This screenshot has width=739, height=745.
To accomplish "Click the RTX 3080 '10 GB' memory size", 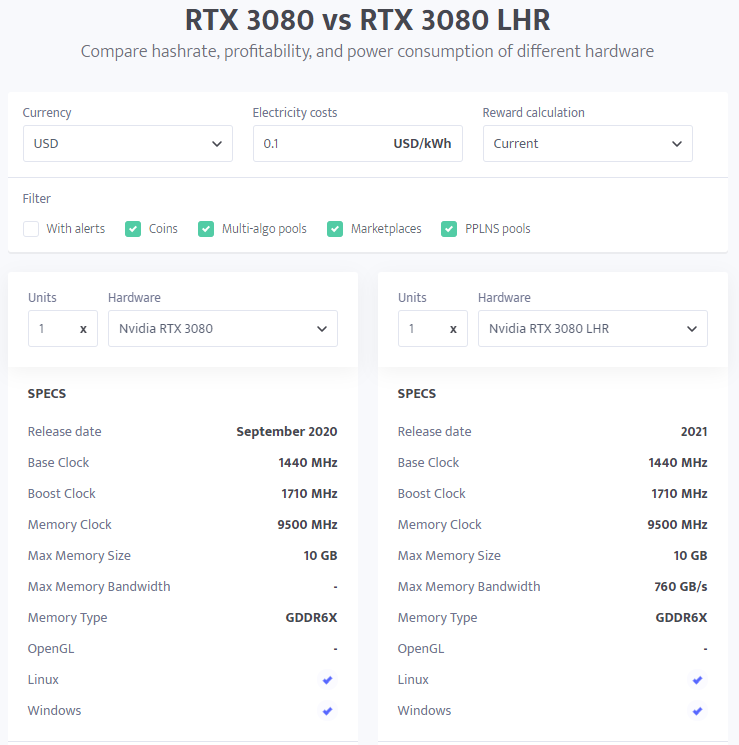I will [320, 555].
